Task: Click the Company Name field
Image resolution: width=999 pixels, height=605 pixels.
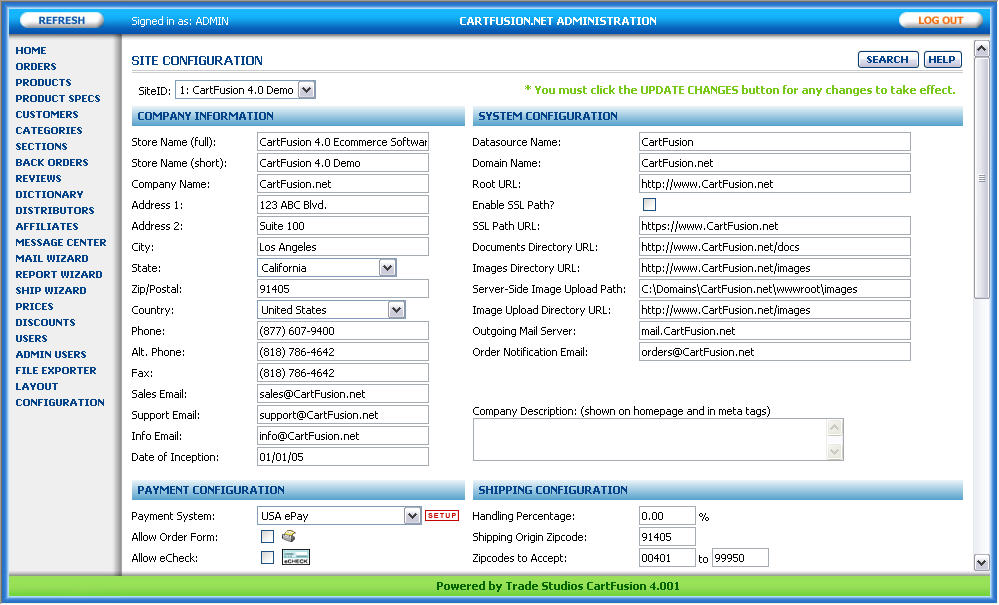Action: (343, 183)
